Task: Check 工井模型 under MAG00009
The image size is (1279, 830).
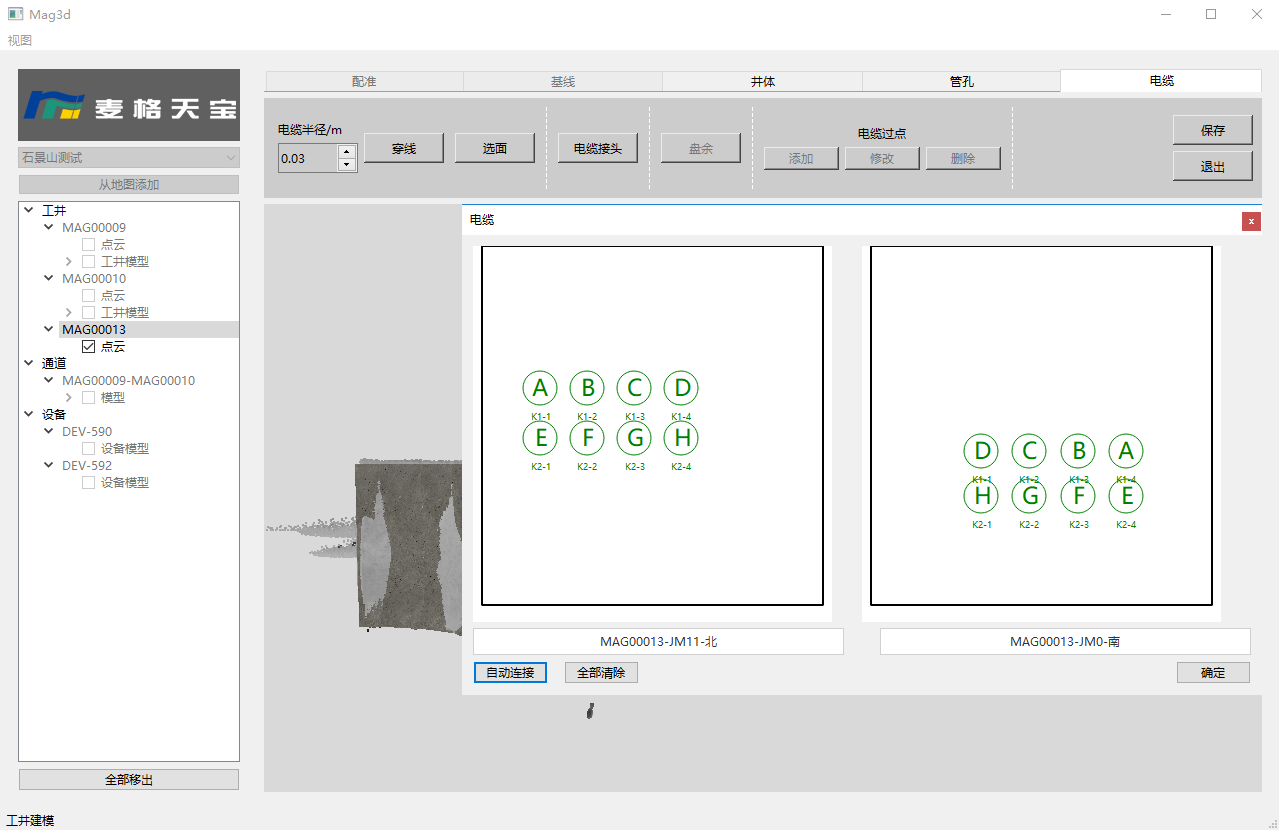Action: click(x=89, y=262)
